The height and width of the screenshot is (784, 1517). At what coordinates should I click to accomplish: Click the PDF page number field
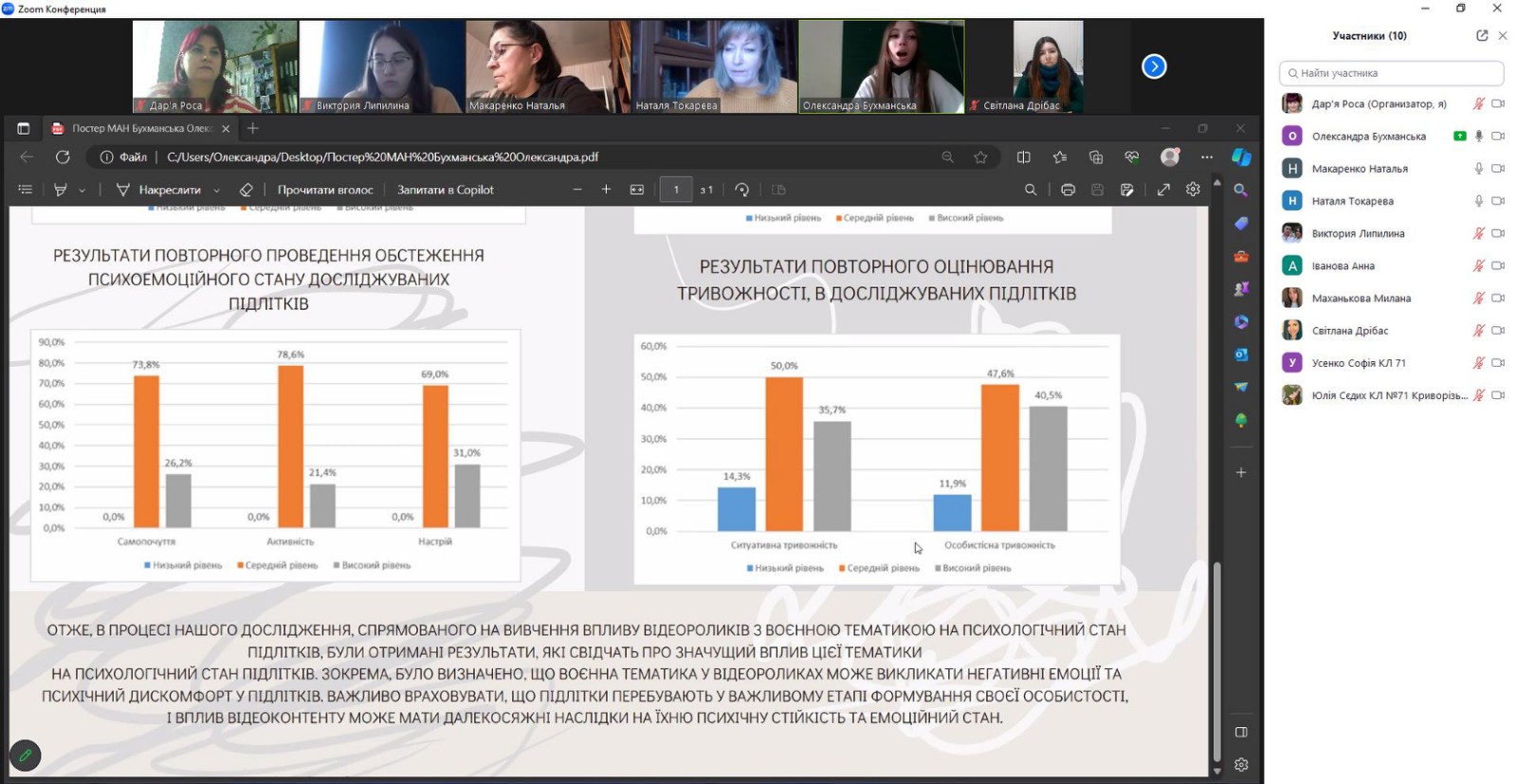pyautogui.click(x=676, y=190)
